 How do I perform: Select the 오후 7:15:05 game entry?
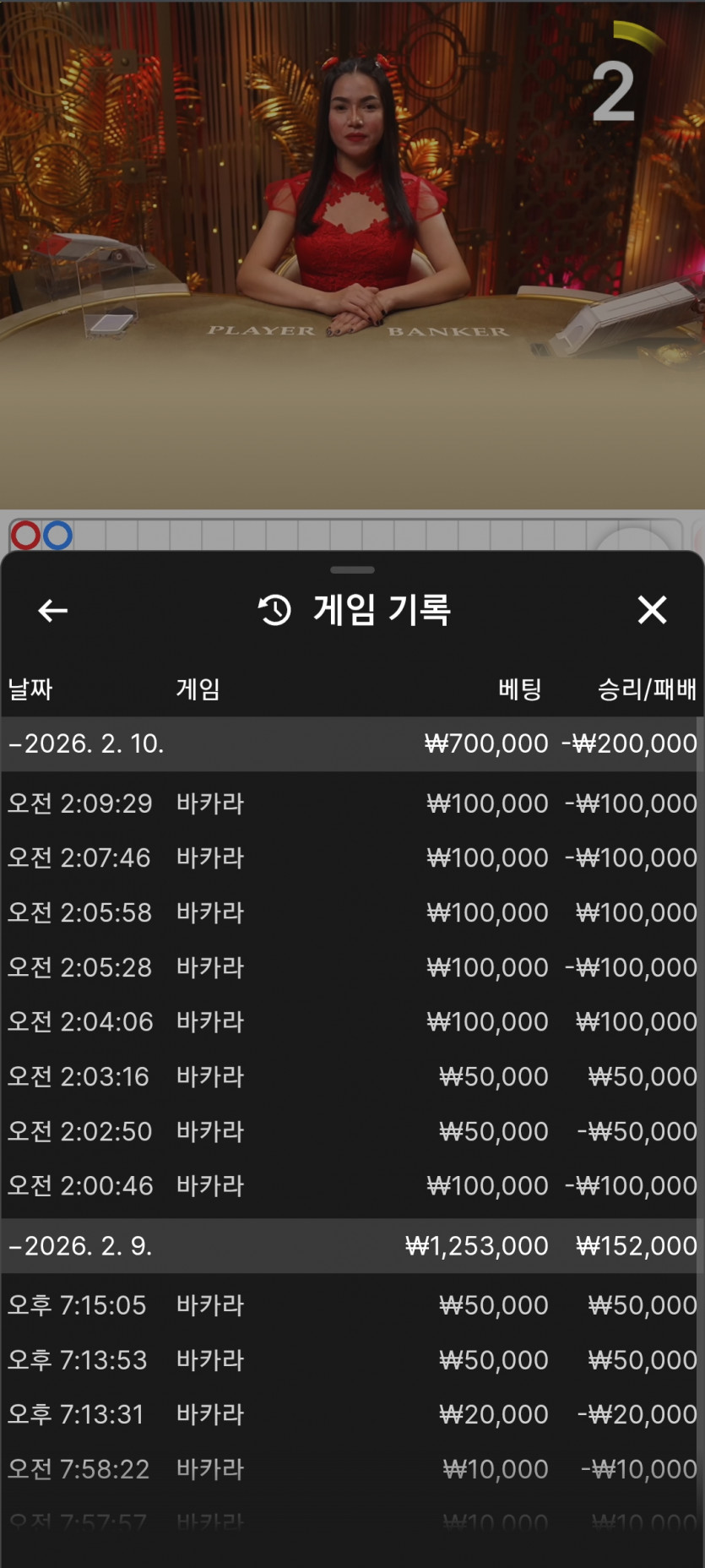pyautogui.click(x=352, y=1305)
